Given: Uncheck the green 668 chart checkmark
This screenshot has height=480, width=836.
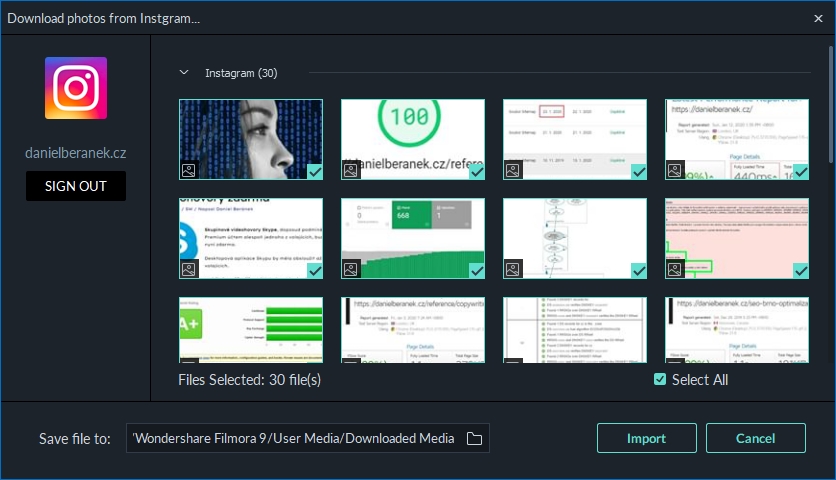Looking at the screenshot, I should point(477,271).
